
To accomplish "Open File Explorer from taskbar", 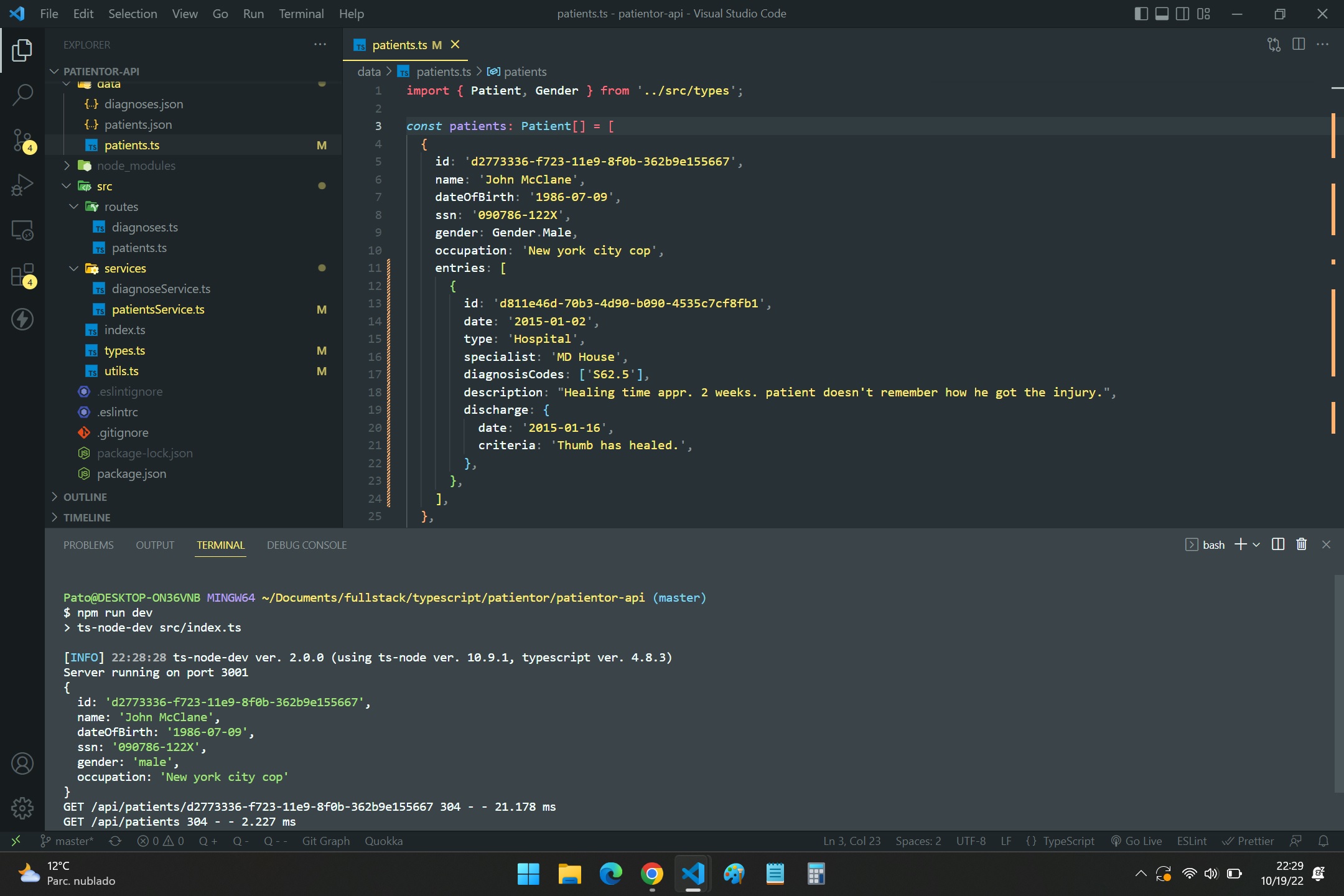I will 569,874.
